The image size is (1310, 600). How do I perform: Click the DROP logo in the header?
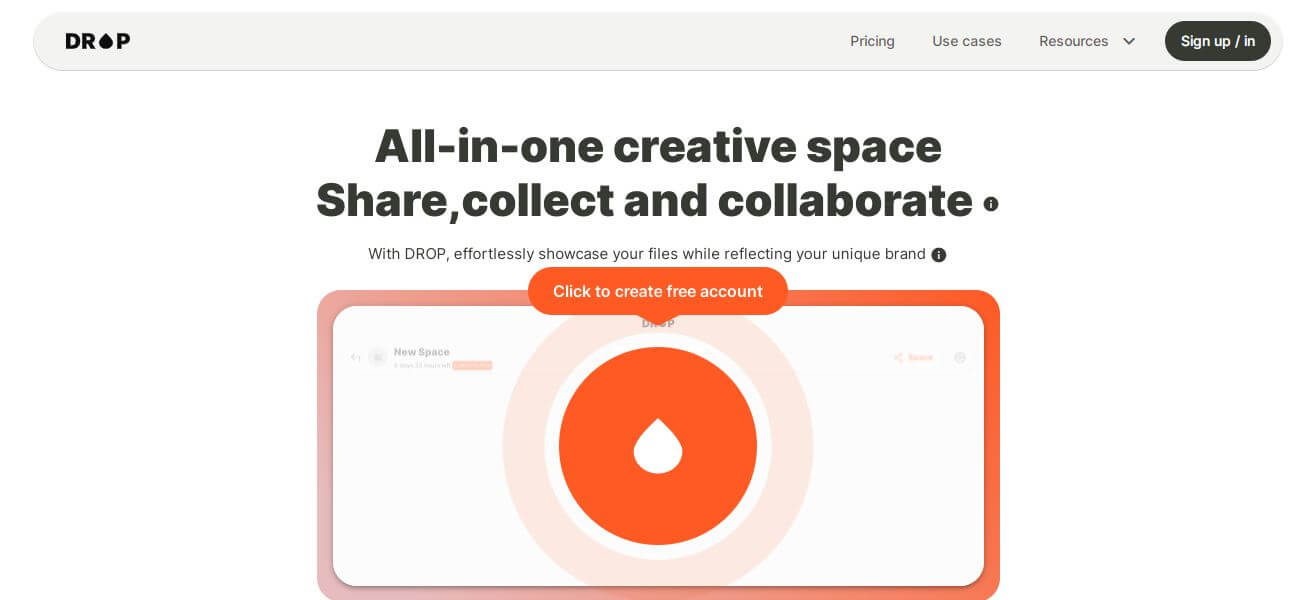pyautogui.click(x=98, y=41)
